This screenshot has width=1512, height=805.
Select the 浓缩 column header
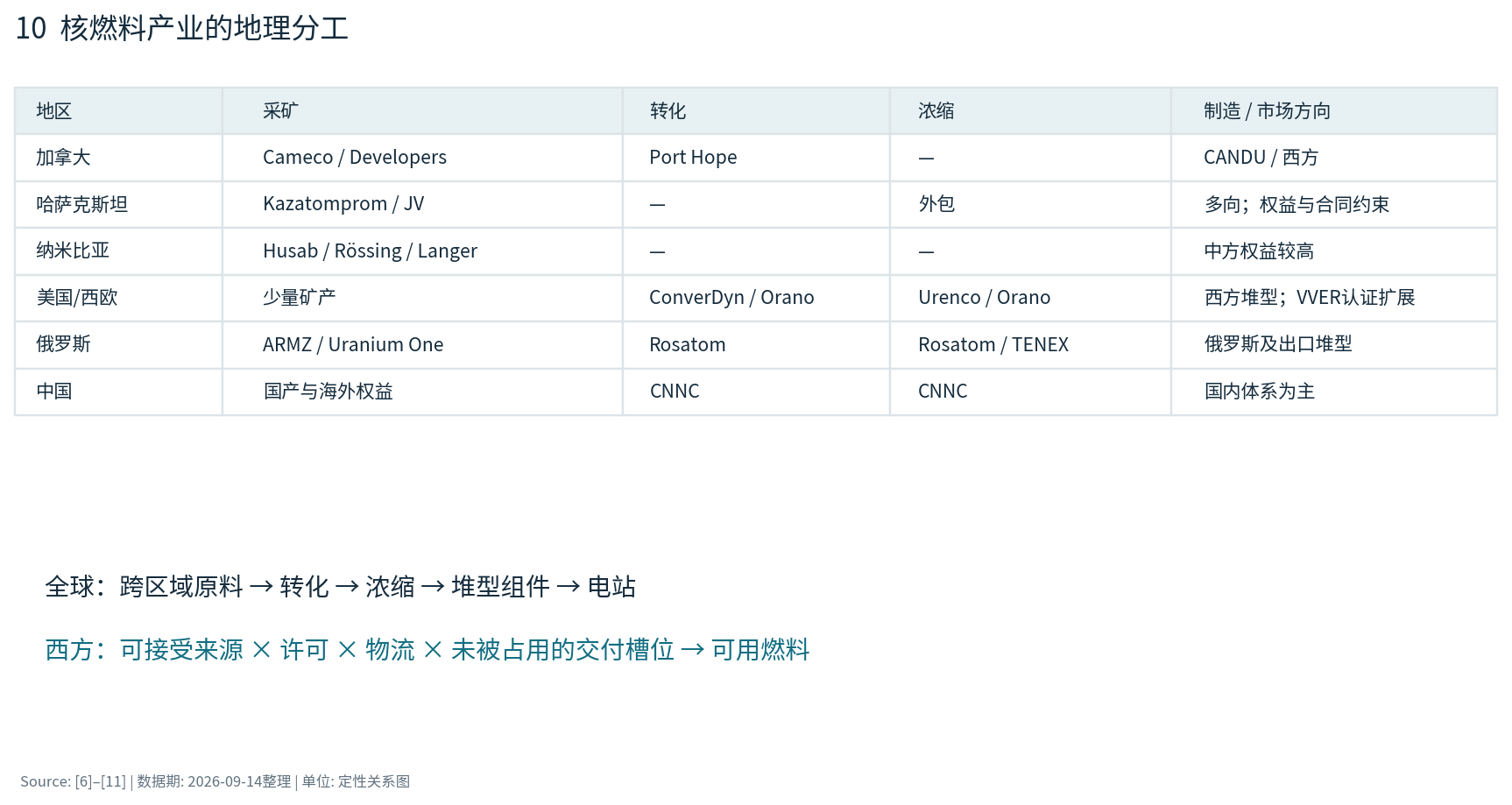coord(1030,111)
